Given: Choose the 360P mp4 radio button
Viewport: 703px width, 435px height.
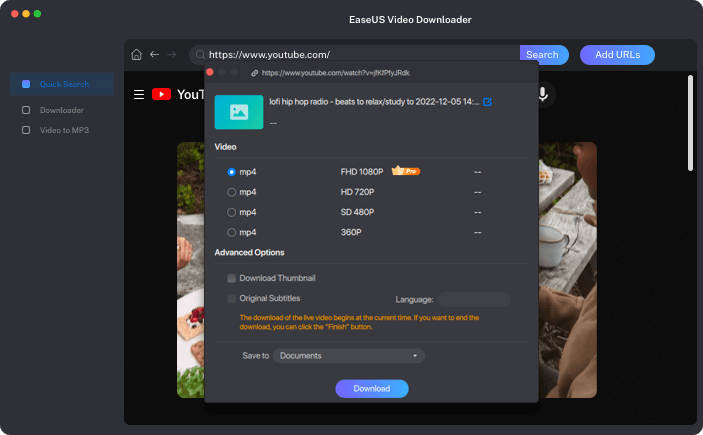Looking at the screenshot, I should [232, 232].
